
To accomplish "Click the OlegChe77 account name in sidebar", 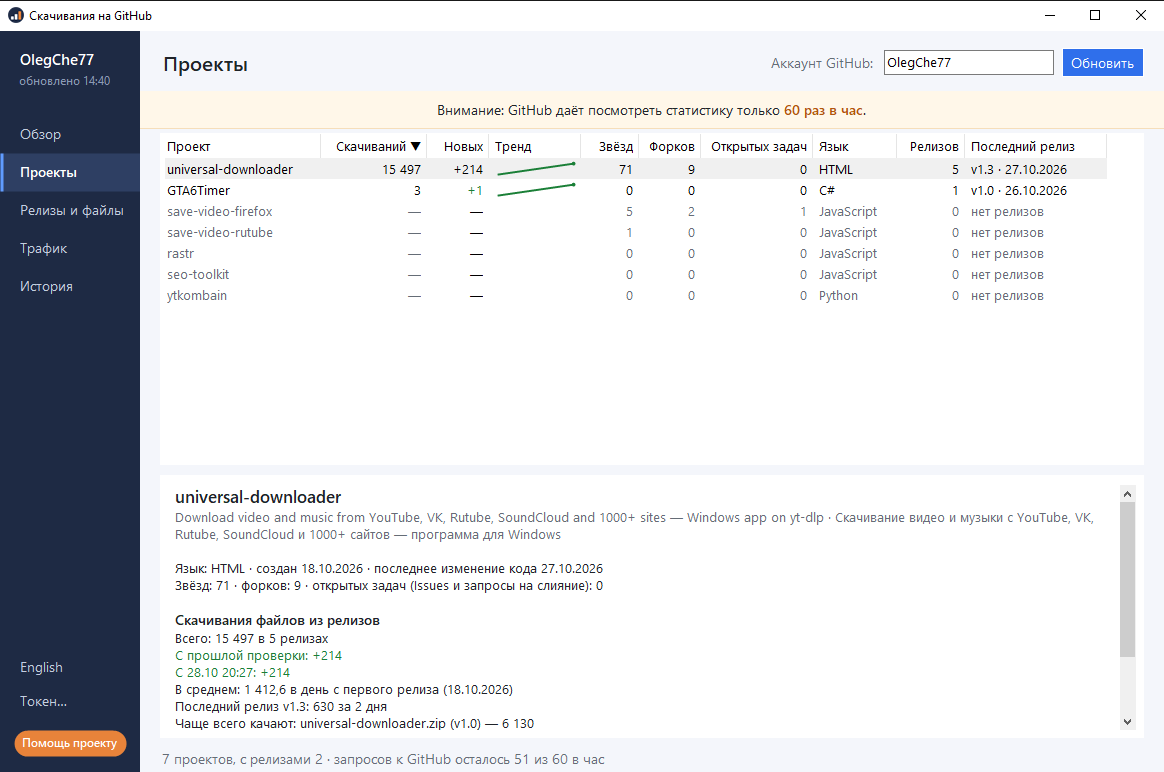I will (x=57, y=60).
